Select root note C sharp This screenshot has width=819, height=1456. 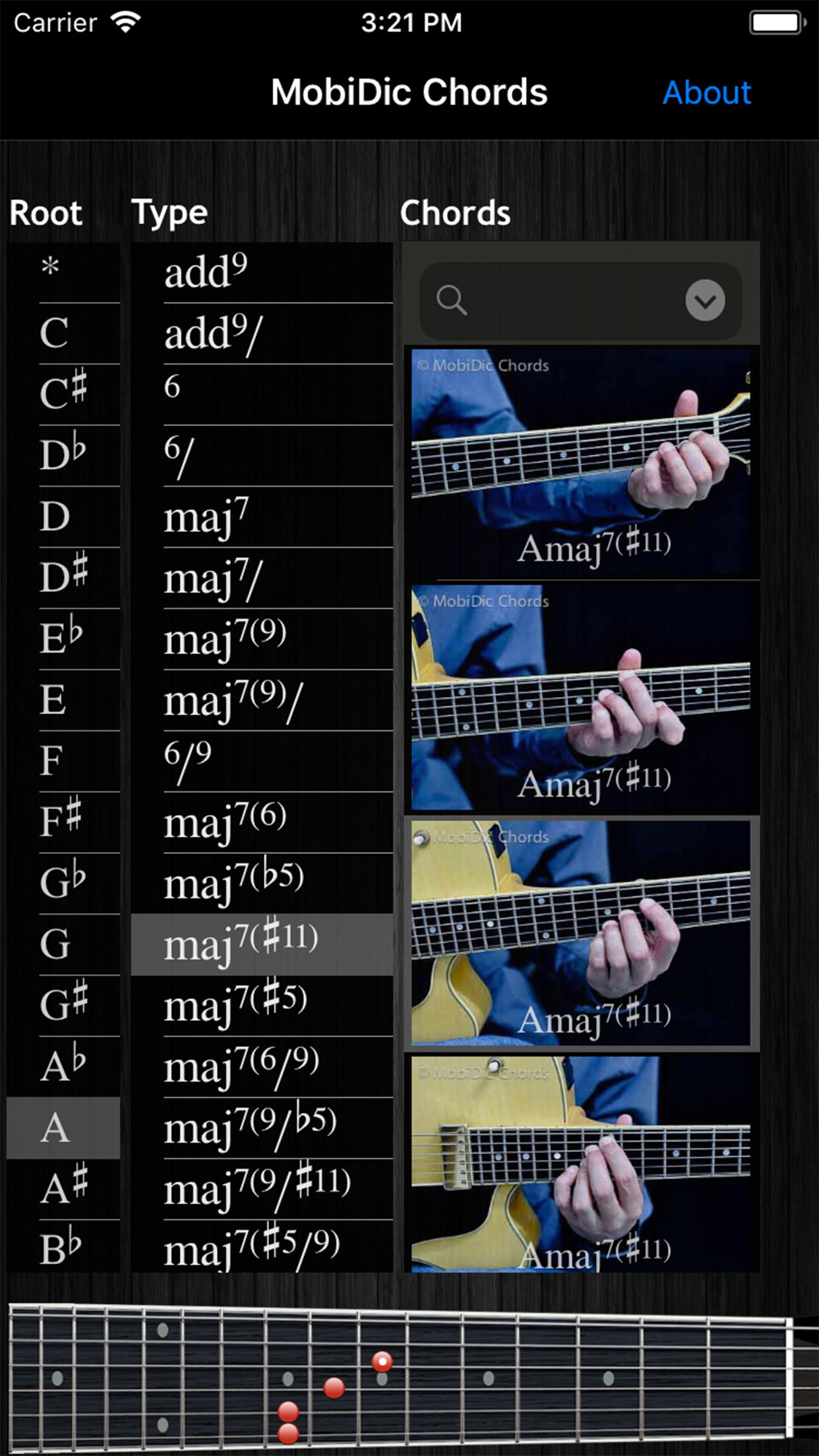(64, 394)
